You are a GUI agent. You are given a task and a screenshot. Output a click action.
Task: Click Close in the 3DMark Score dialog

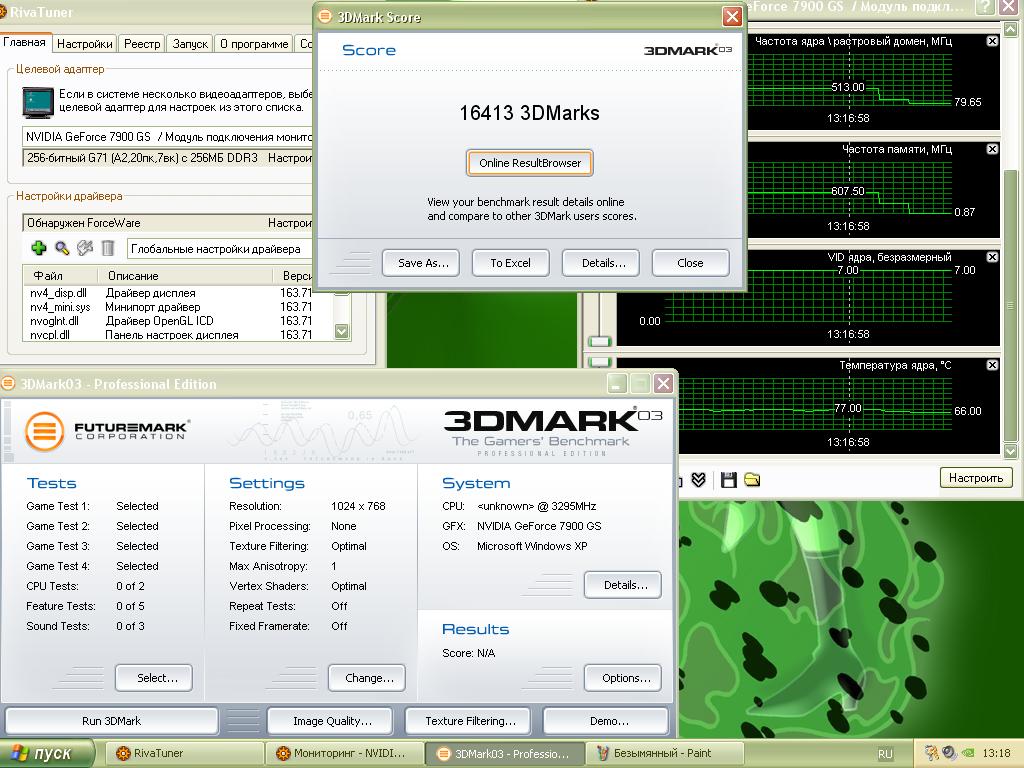(690, 263)
